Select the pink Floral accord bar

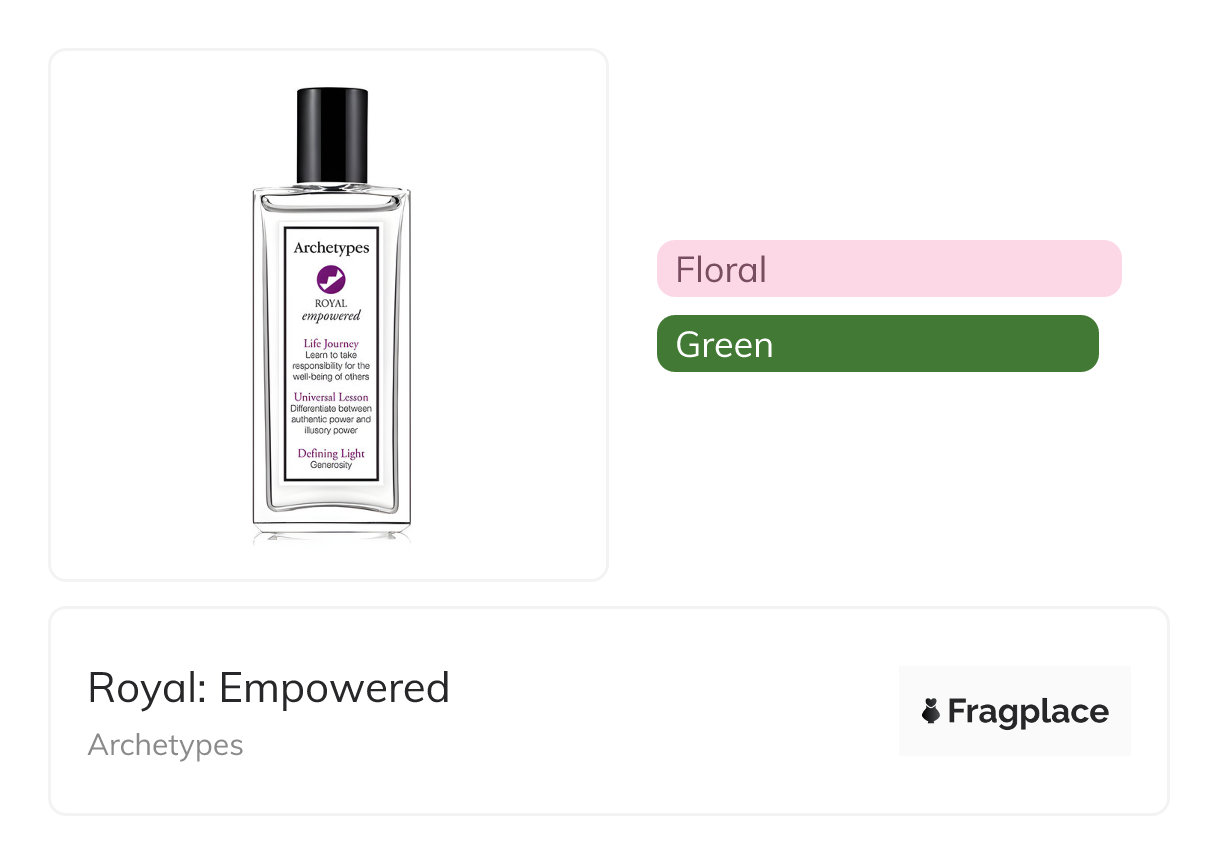(888, 269)
